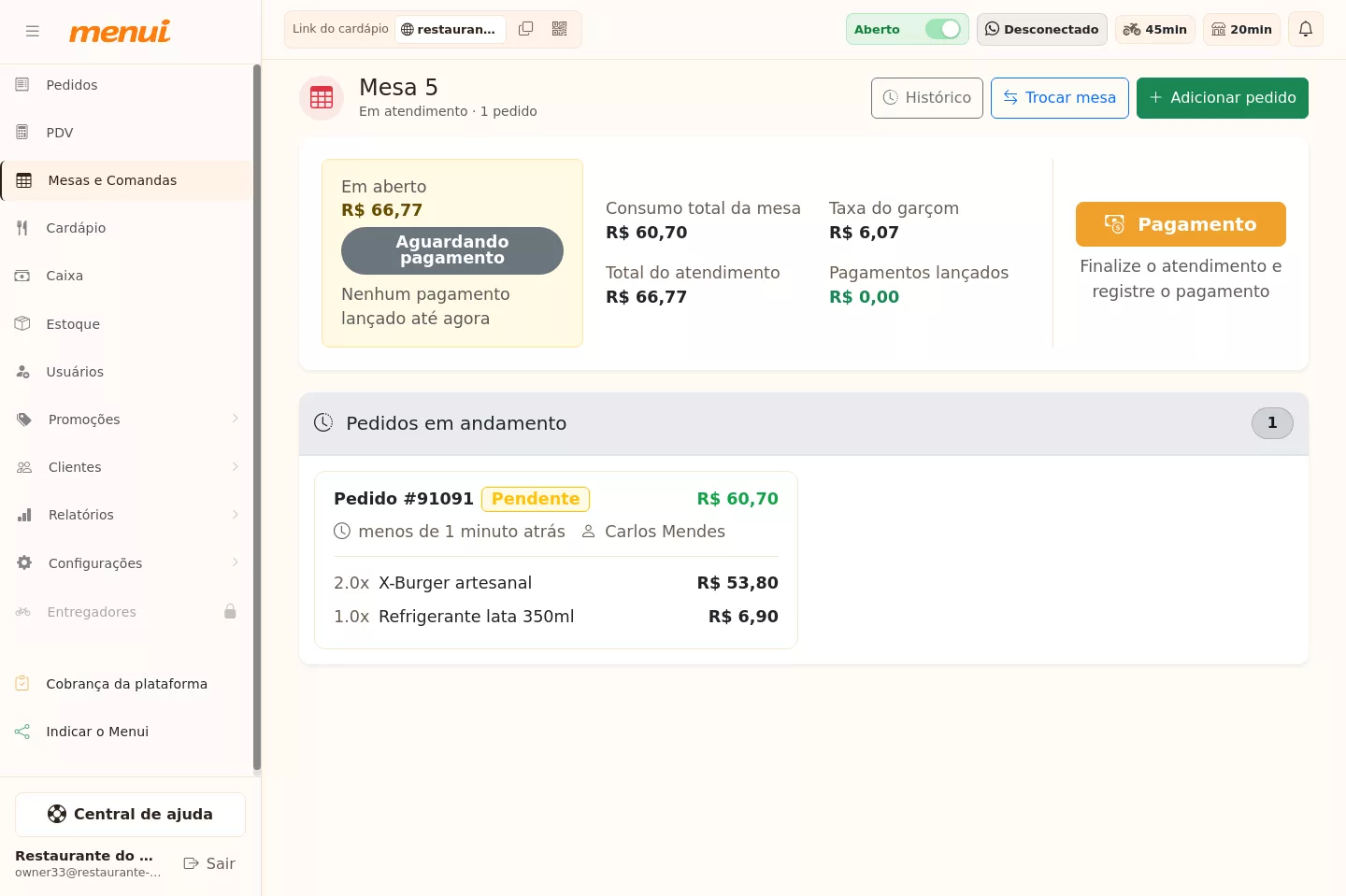Open Cobrança da plataforma
The width and height of the screenshot is (1346, 896).
point(127,684)
